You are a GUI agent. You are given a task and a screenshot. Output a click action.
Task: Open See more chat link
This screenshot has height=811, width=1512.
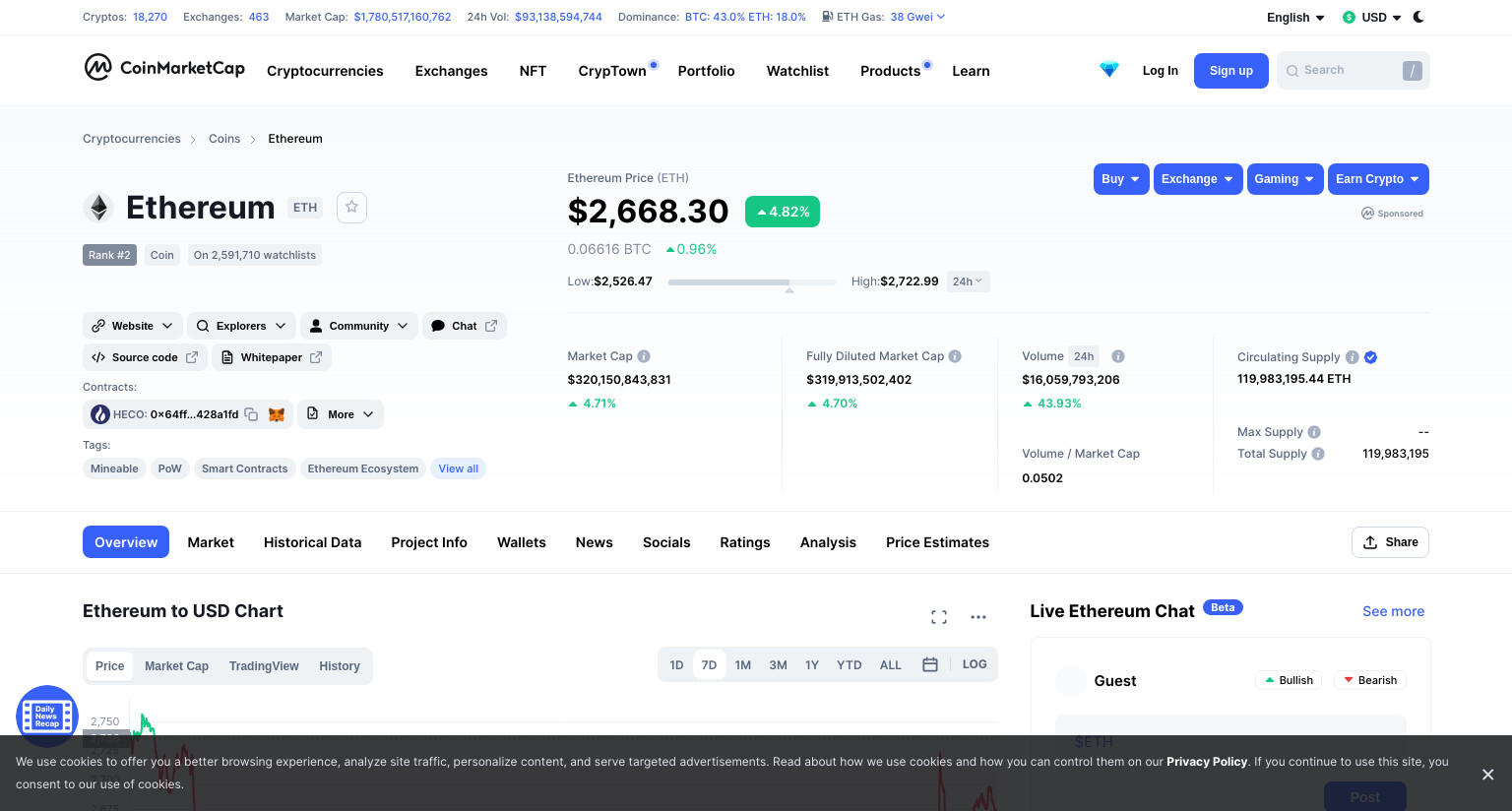pyautogui.click(x=1393, y=611)
